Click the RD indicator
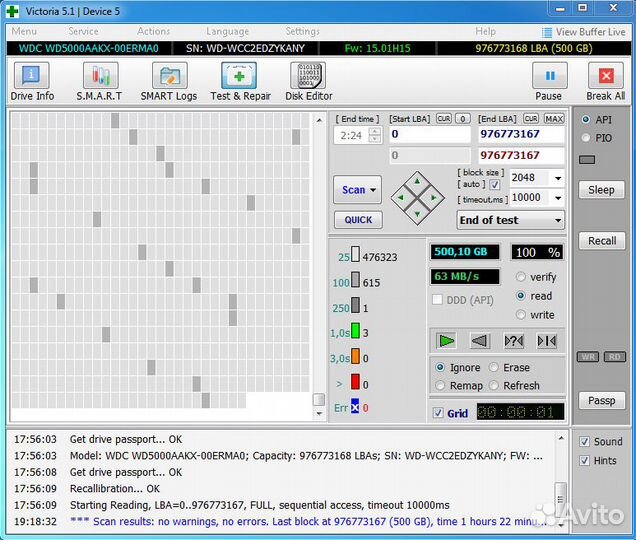 point(615,357)
